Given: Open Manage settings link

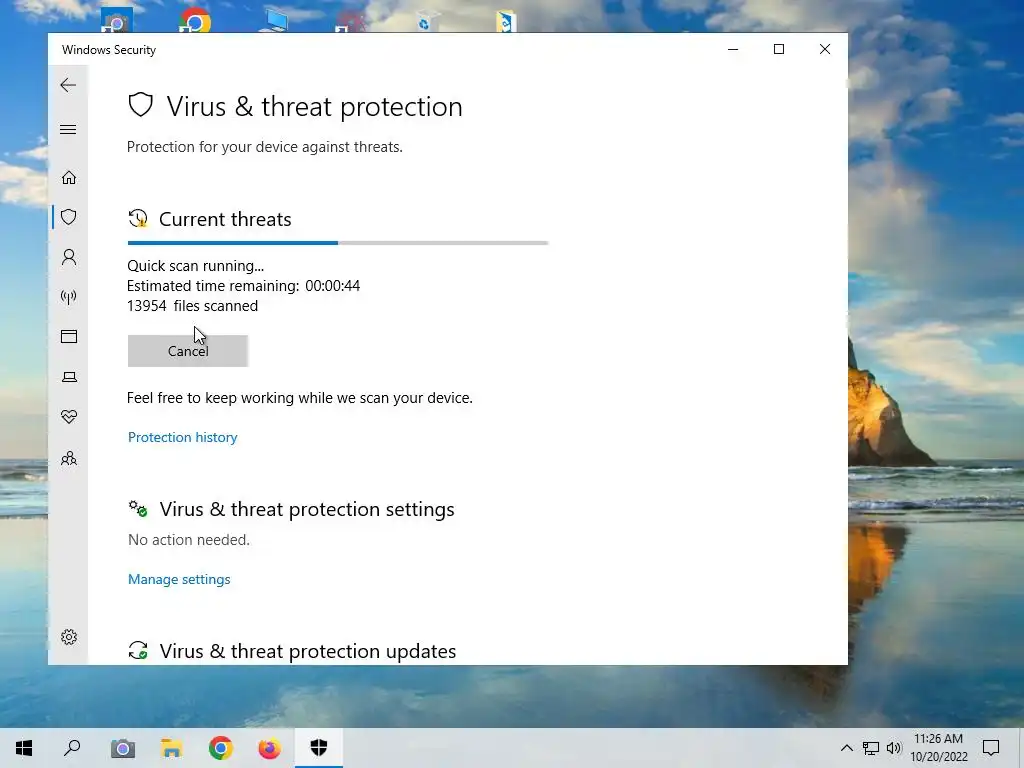Looking at the screenshot, I should click(179, 579).
